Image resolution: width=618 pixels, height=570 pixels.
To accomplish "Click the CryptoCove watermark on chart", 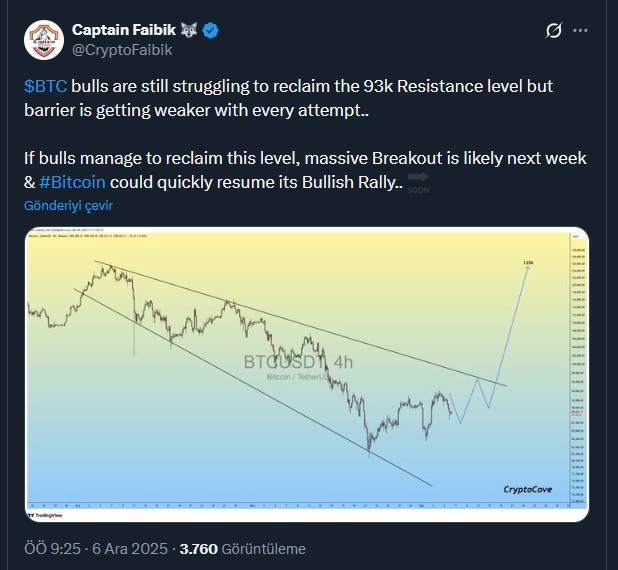I will (529, 490).
